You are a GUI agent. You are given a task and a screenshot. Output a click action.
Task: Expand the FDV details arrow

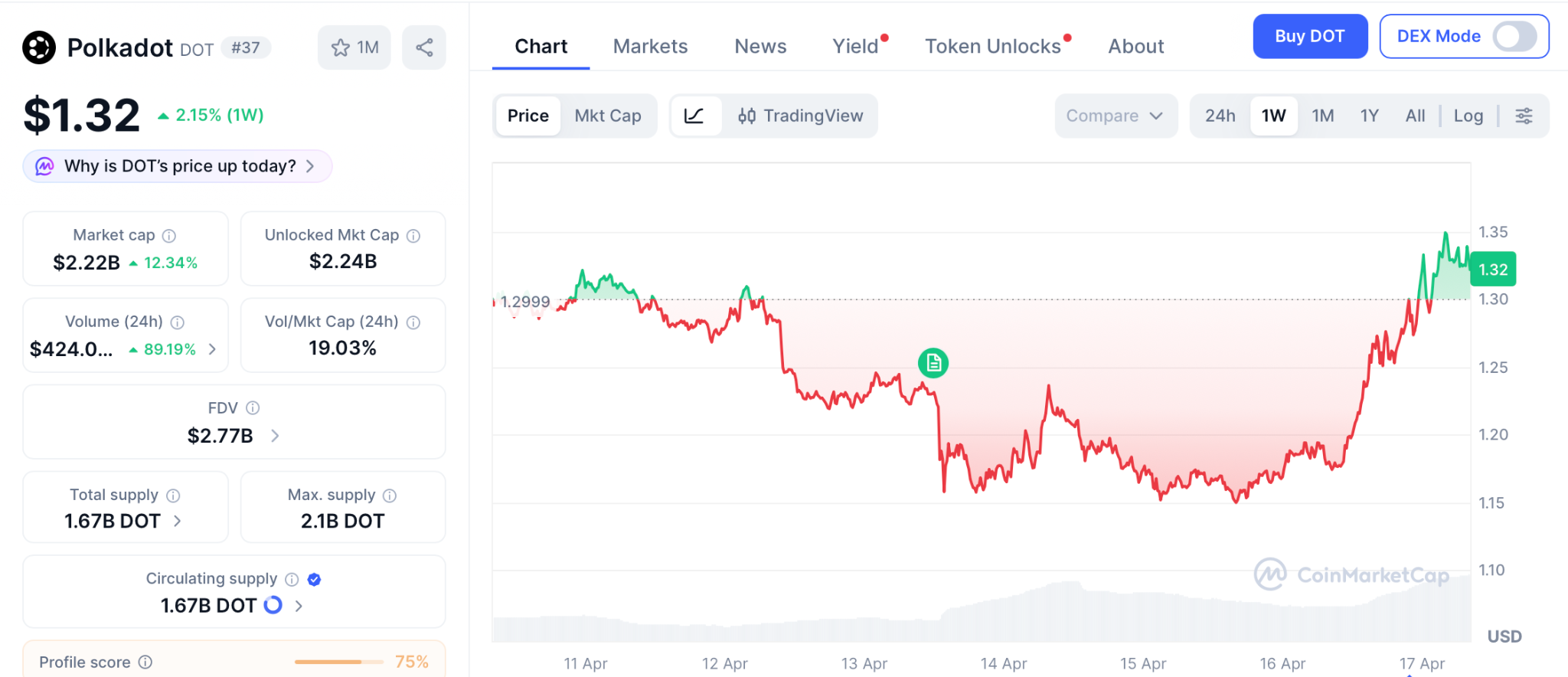(x=275, y=436)
